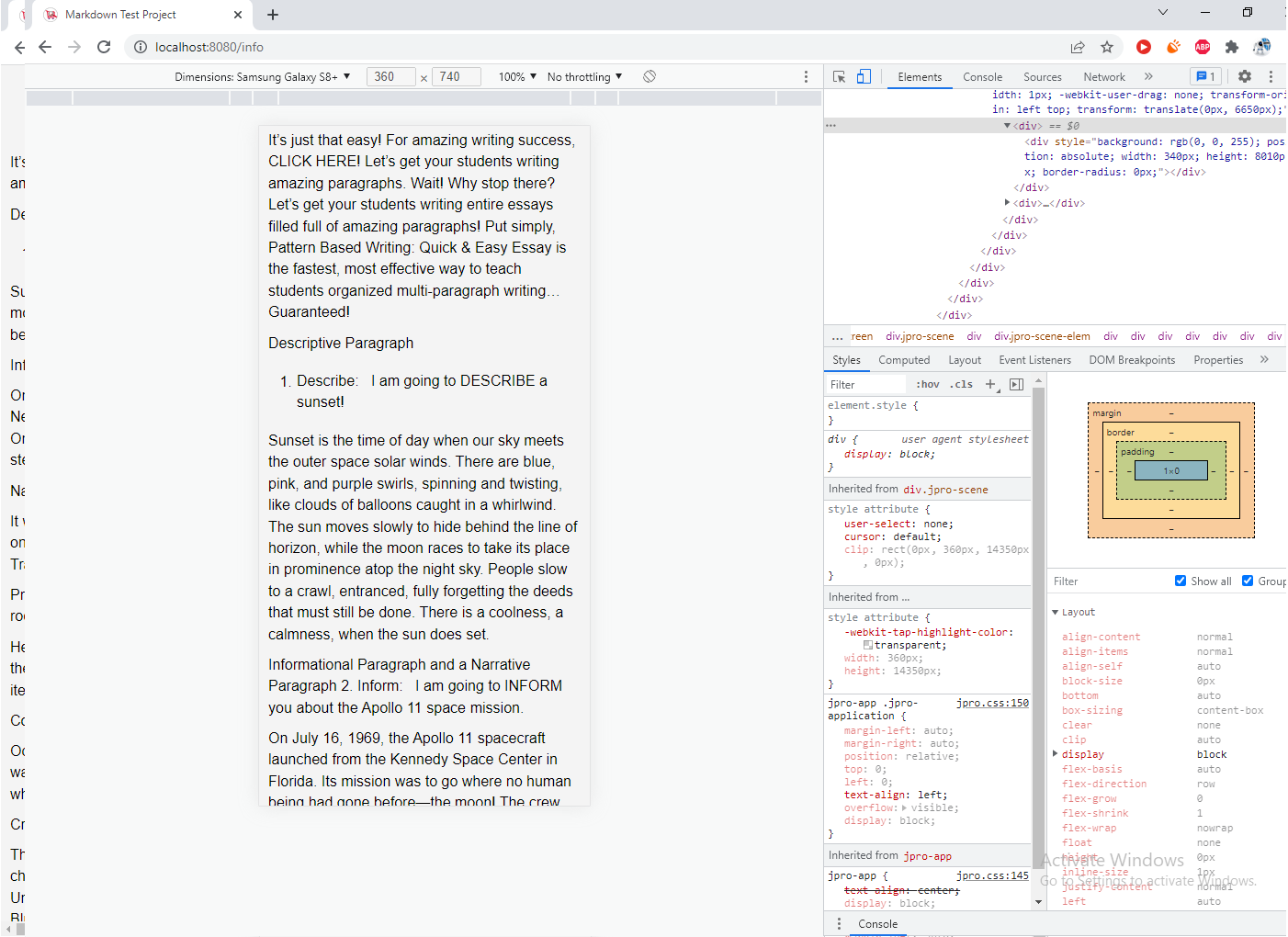The image size is (1288, 937).
Task: Click the new style rule plus icon
Action: point(989,384)
